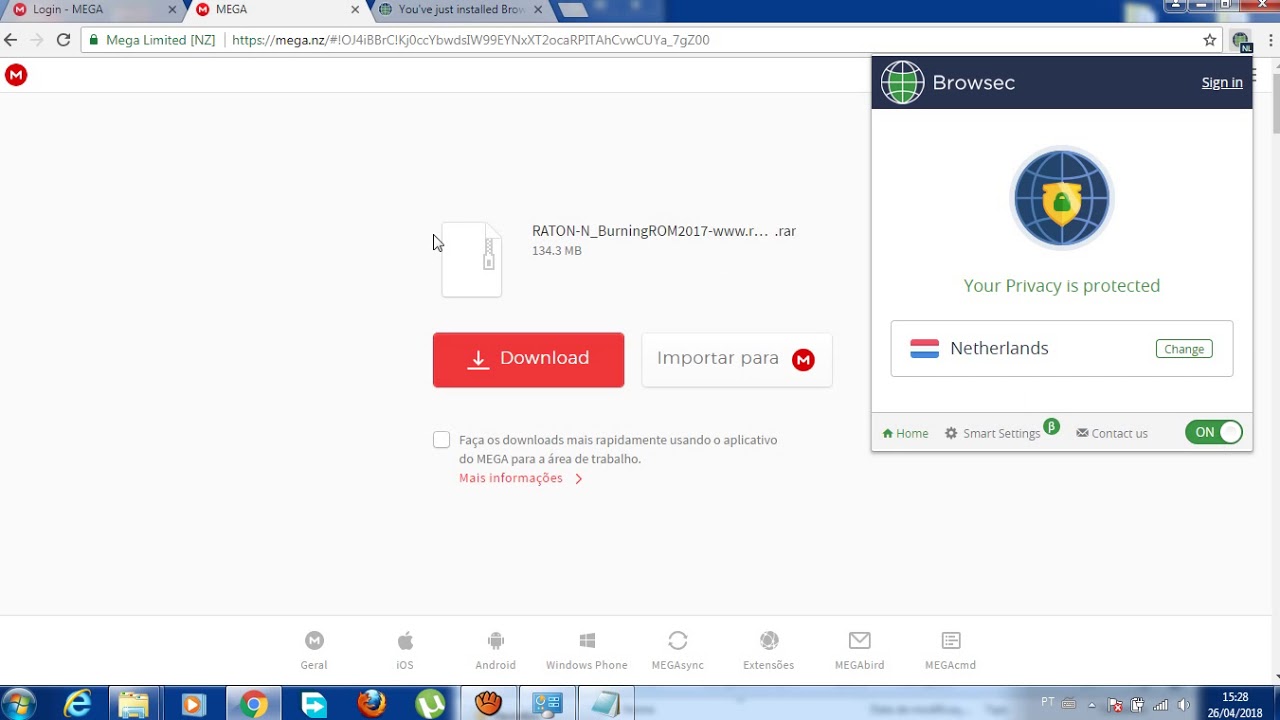This screenshot has height=720, width=1280.
Task: Click the Browsec extension icon in Chrome toolbar
Action: click(x=1241, y=41)
